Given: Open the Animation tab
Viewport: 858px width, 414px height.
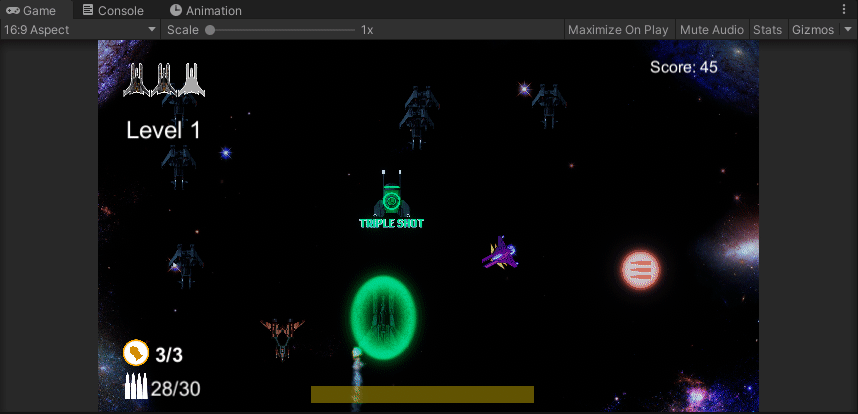Looking at the screenshot, I should click(206, 10).
